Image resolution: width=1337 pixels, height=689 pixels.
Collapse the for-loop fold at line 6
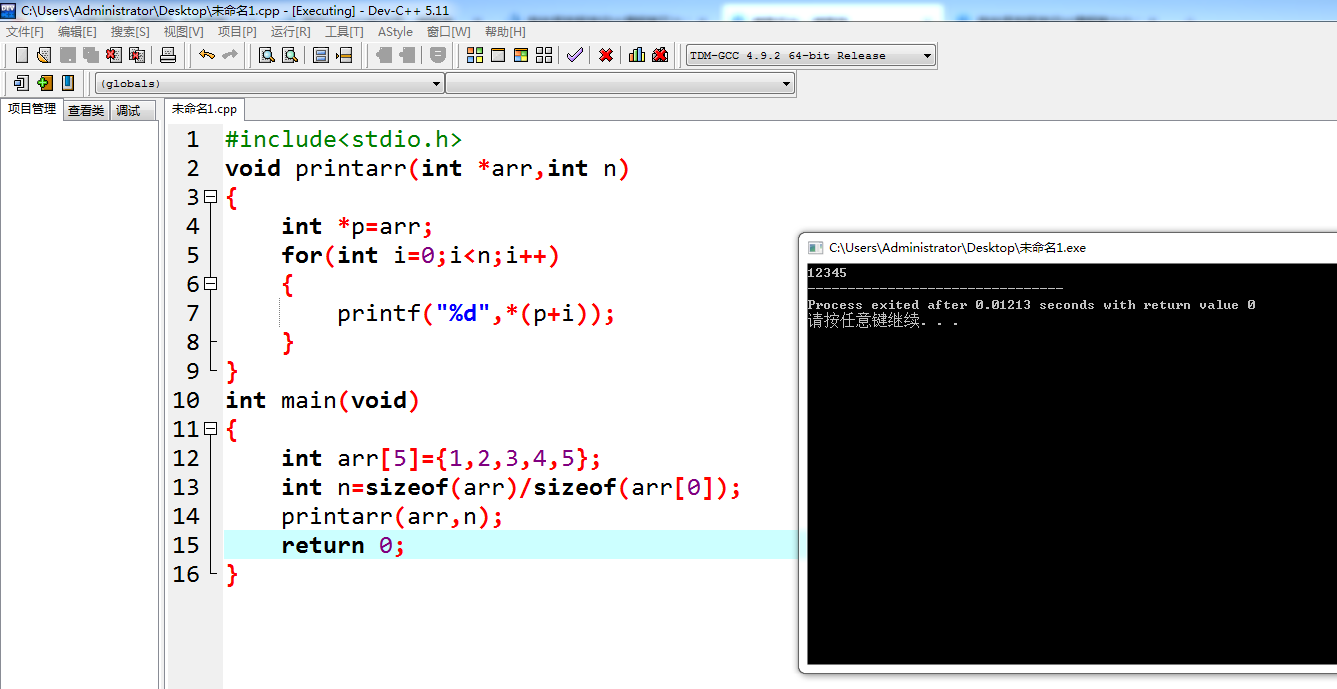[210, 284]
